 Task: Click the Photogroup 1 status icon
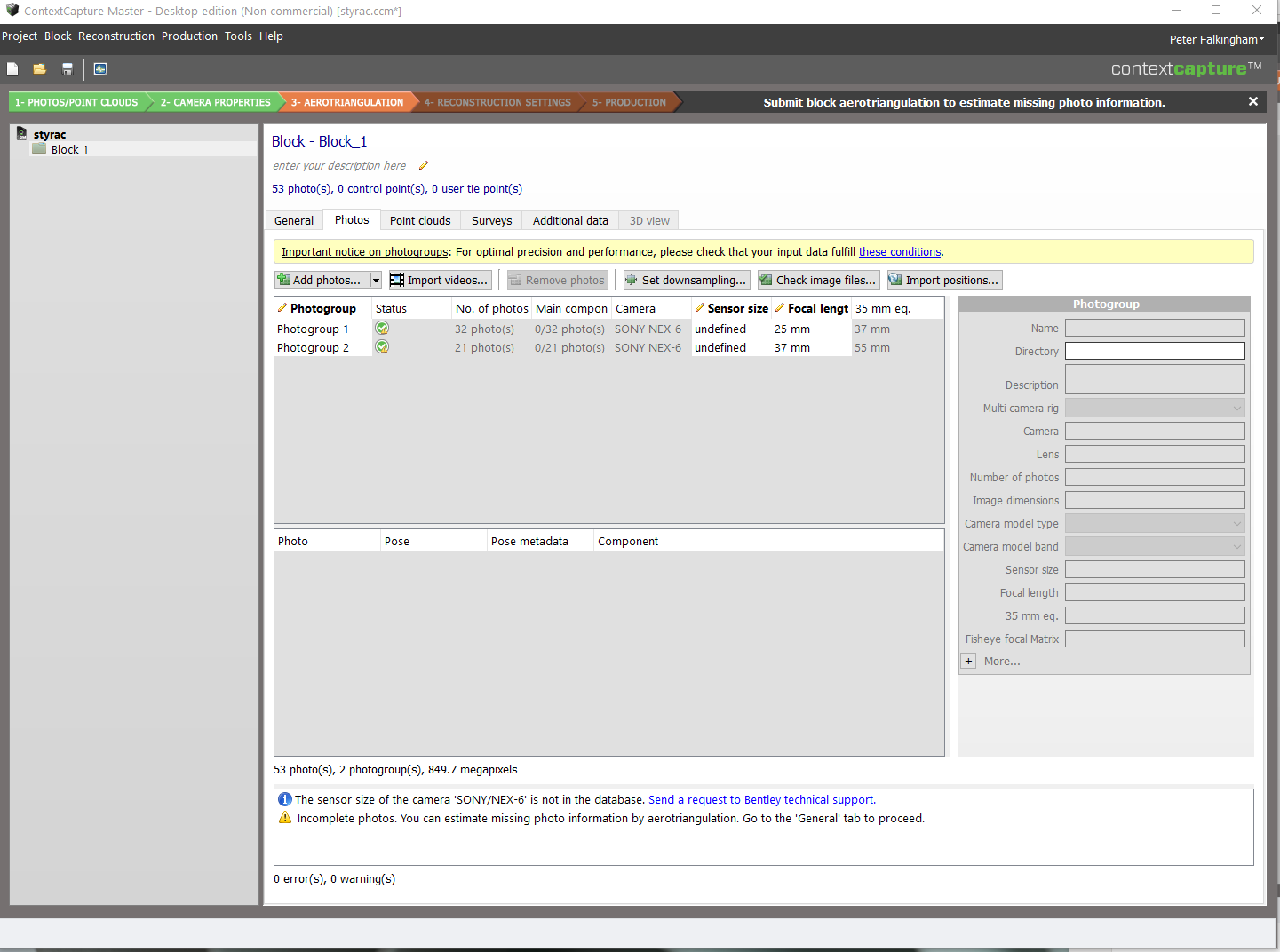[382, 329]
